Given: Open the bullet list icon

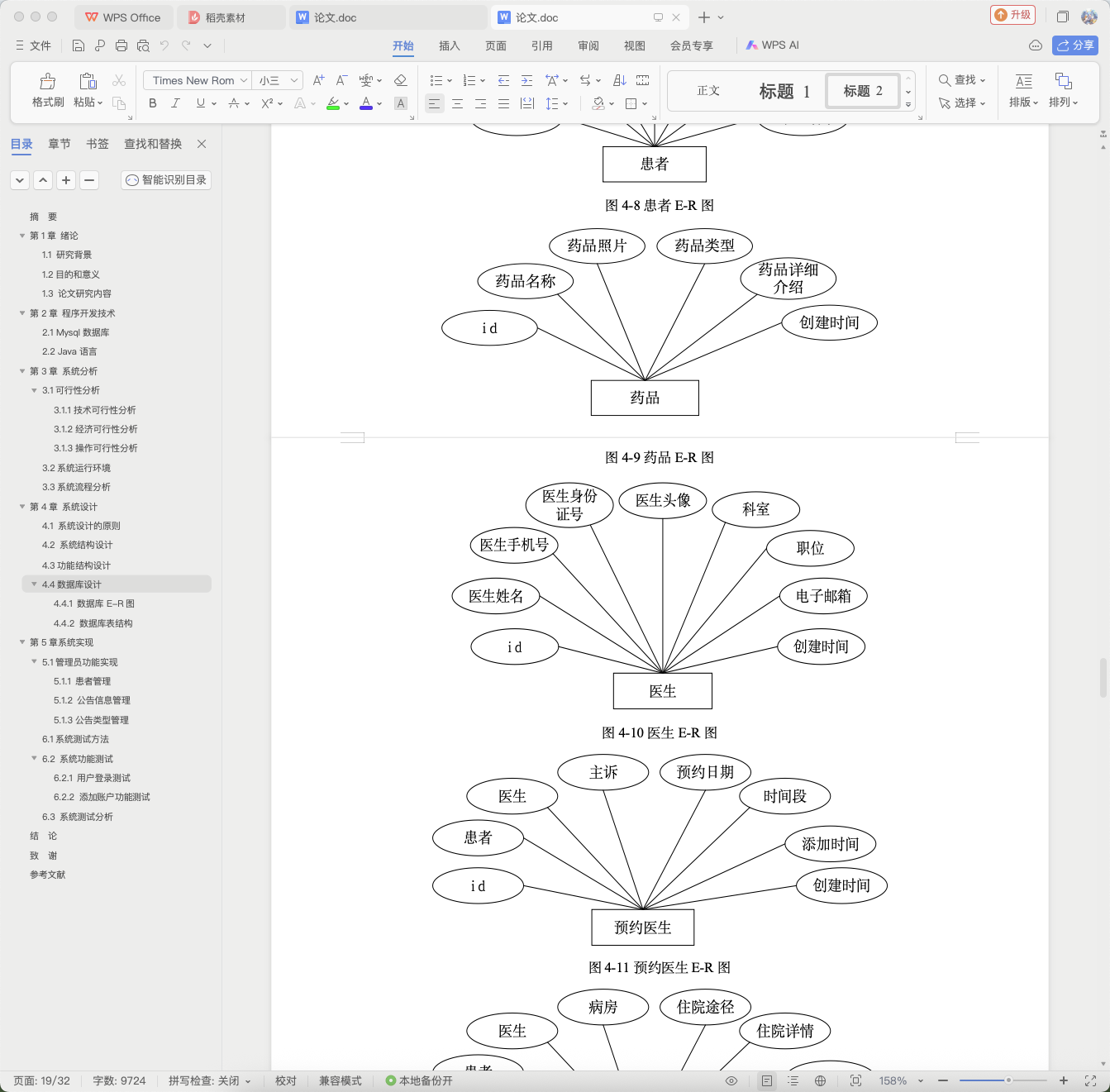Looking at the screenshot, I should [436, 80].
